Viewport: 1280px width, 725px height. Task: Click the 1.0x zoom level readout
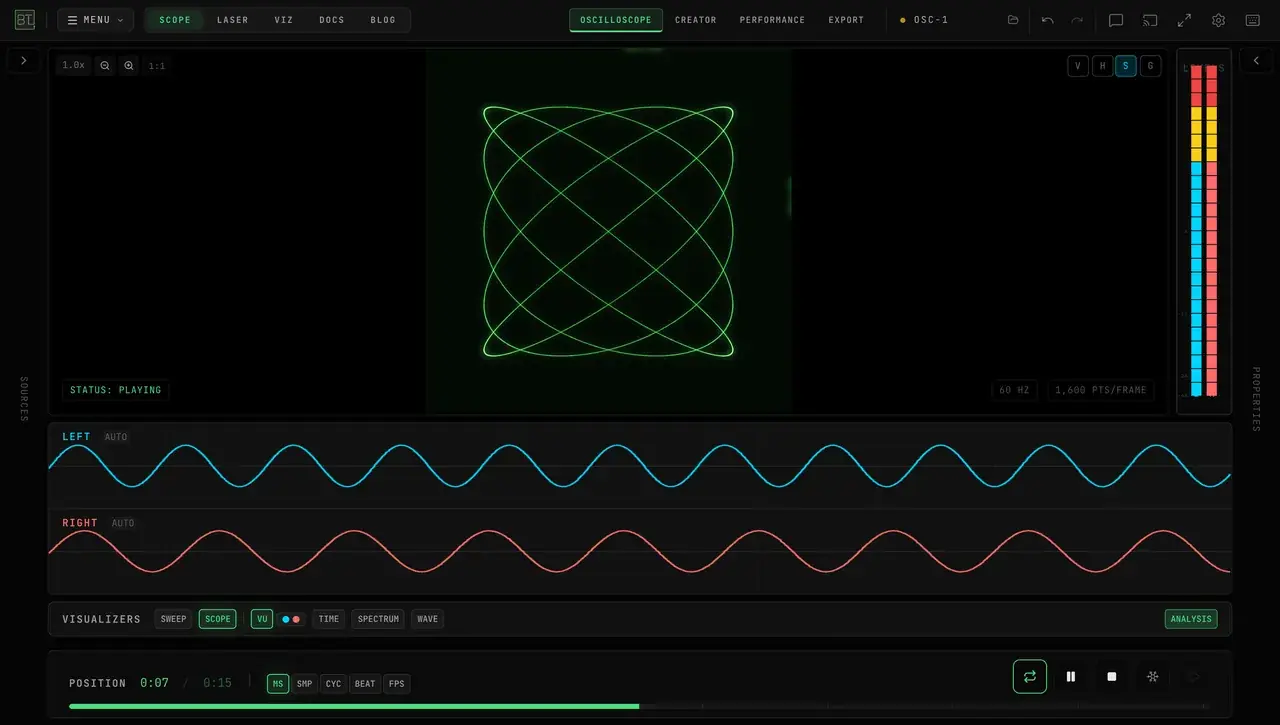point(73,65)
